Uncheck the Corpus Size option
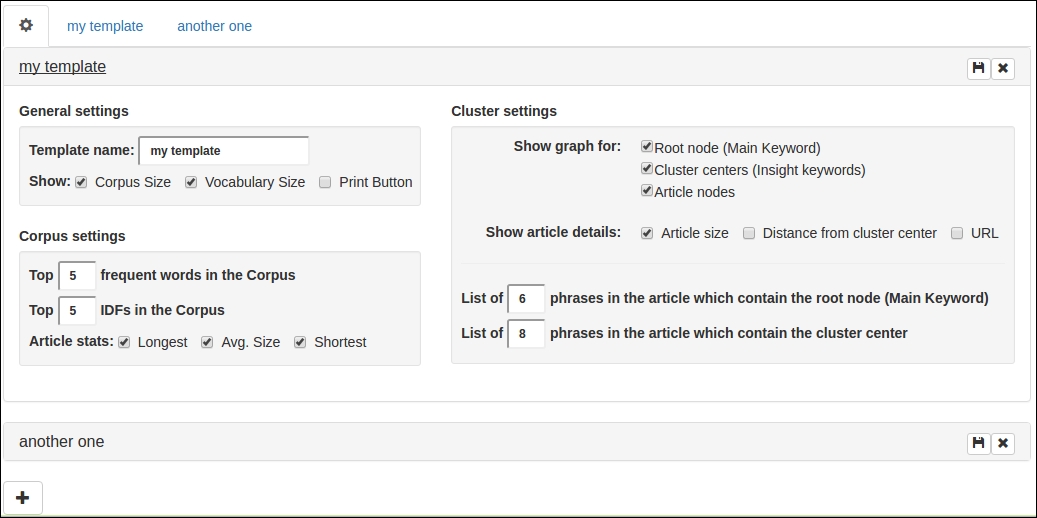Image resolution: width=1037 pixels, height=518 pixels. point(81,183)
